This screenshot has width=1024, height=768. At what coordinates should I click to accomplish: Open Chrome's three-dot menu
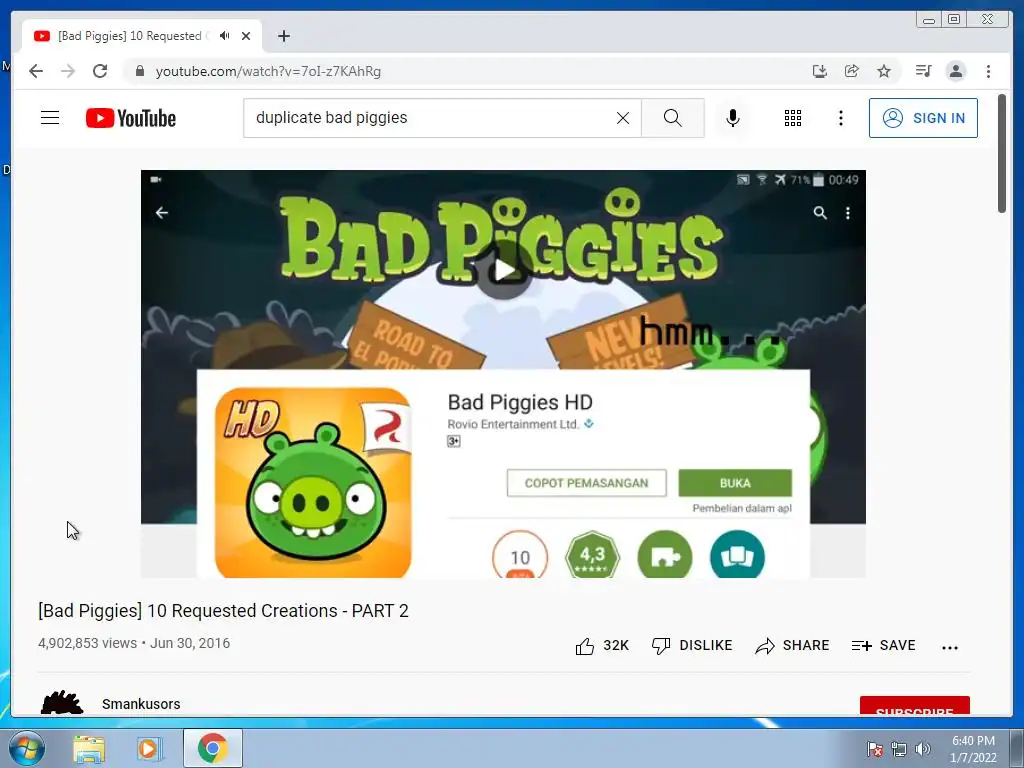[988, 71]
